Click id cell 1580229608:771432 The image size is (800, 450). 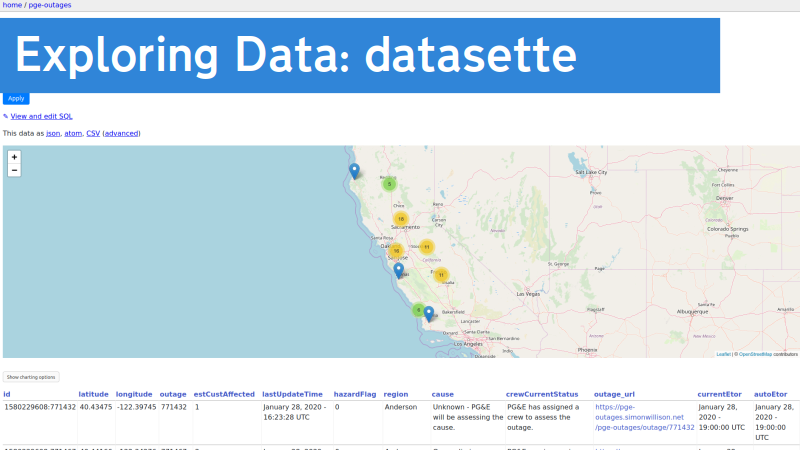[x=40, y=407]
